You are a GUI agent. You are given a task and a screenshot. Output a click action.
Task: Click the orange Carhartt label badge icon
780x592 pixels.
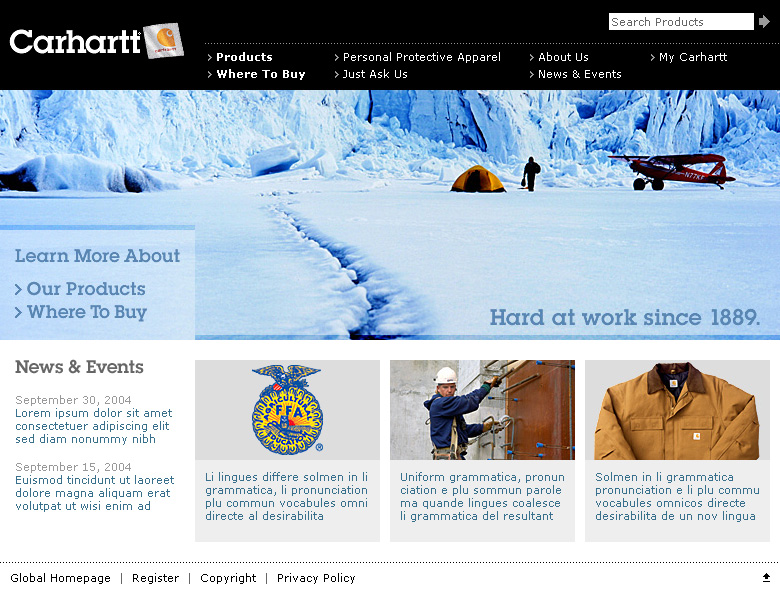pyautogui.click(x=164, y=41)
